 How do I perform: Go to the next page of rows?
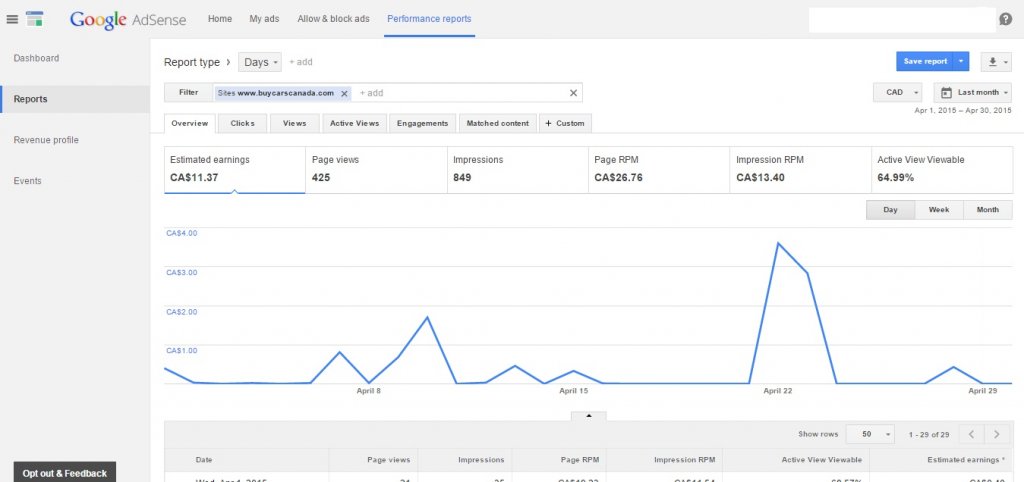point(997,434)
